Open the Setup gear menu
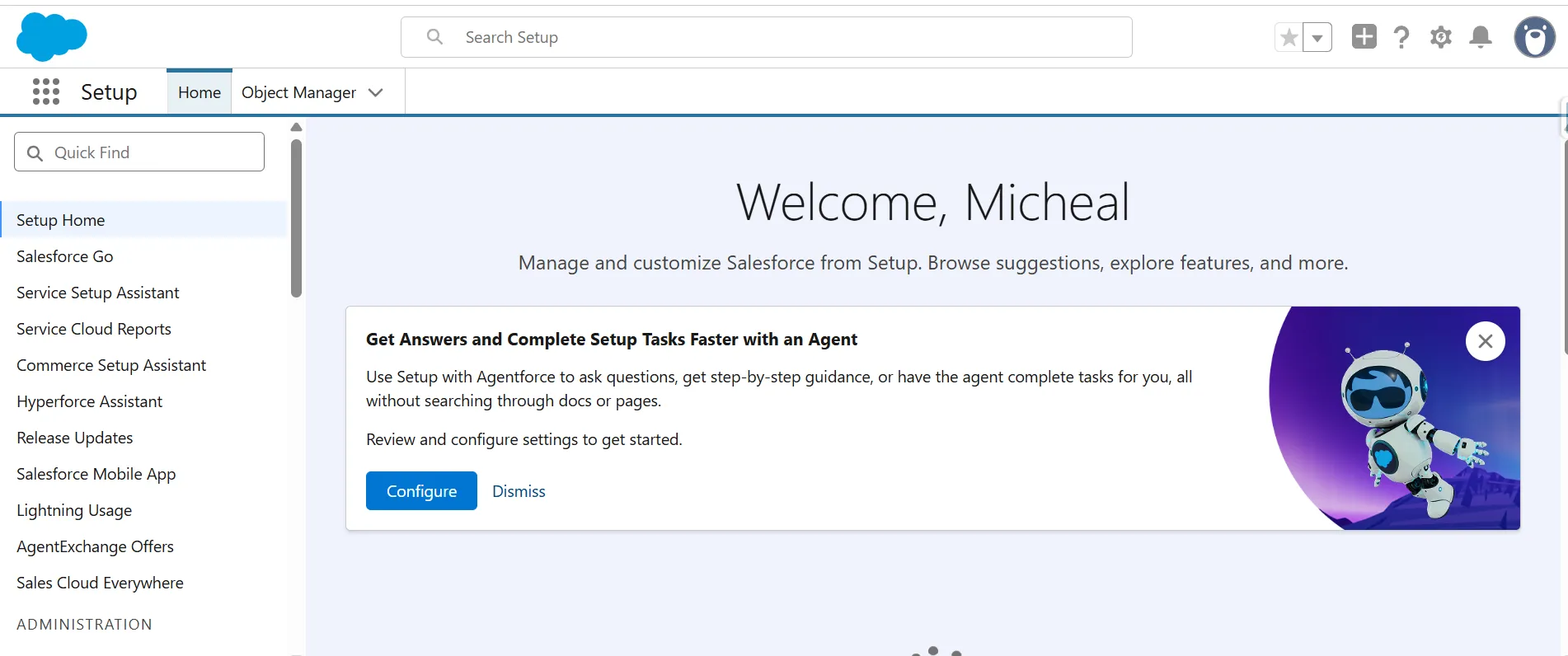This screenshot has width=1568, height=656. point(1440,37)
